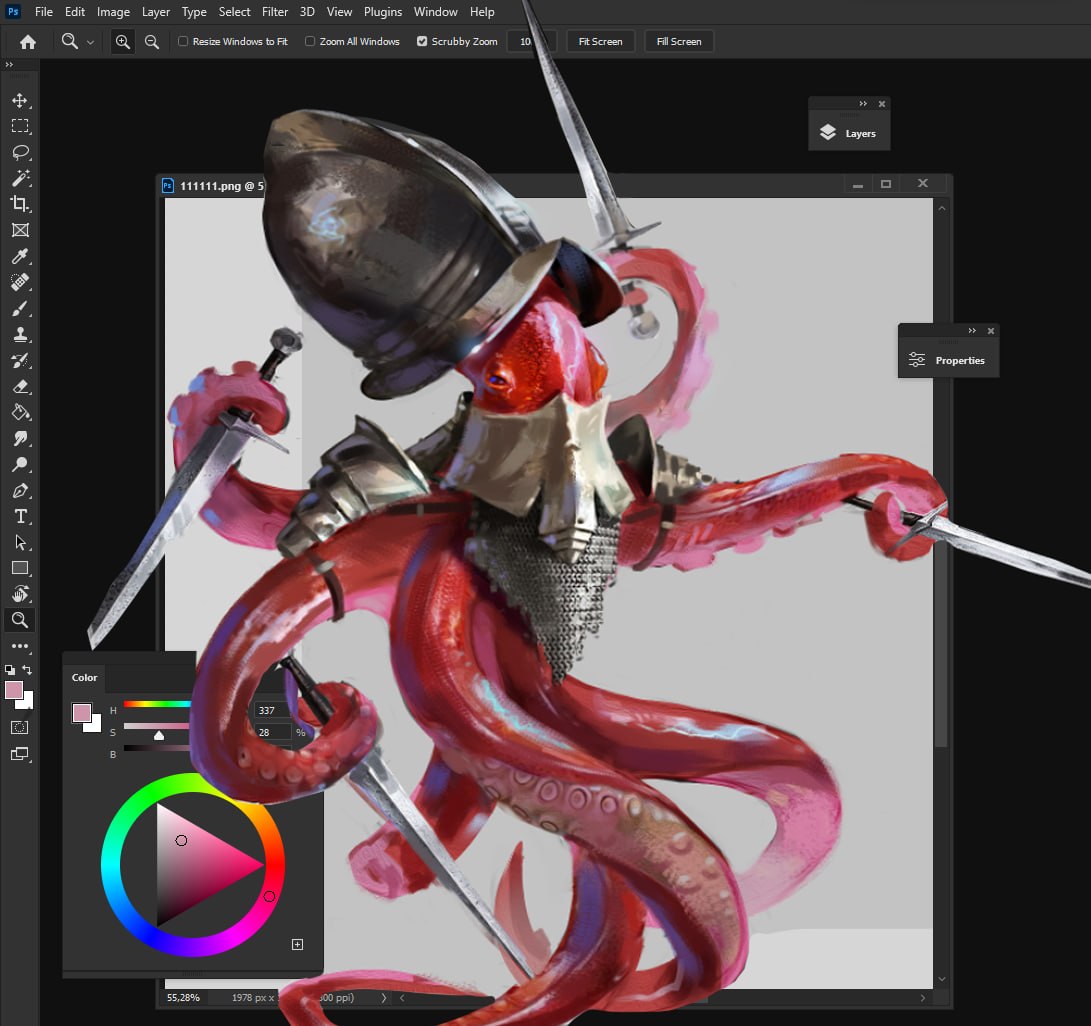
Task: Activate the Zoom Out mode button
Action: pos(152,42)
